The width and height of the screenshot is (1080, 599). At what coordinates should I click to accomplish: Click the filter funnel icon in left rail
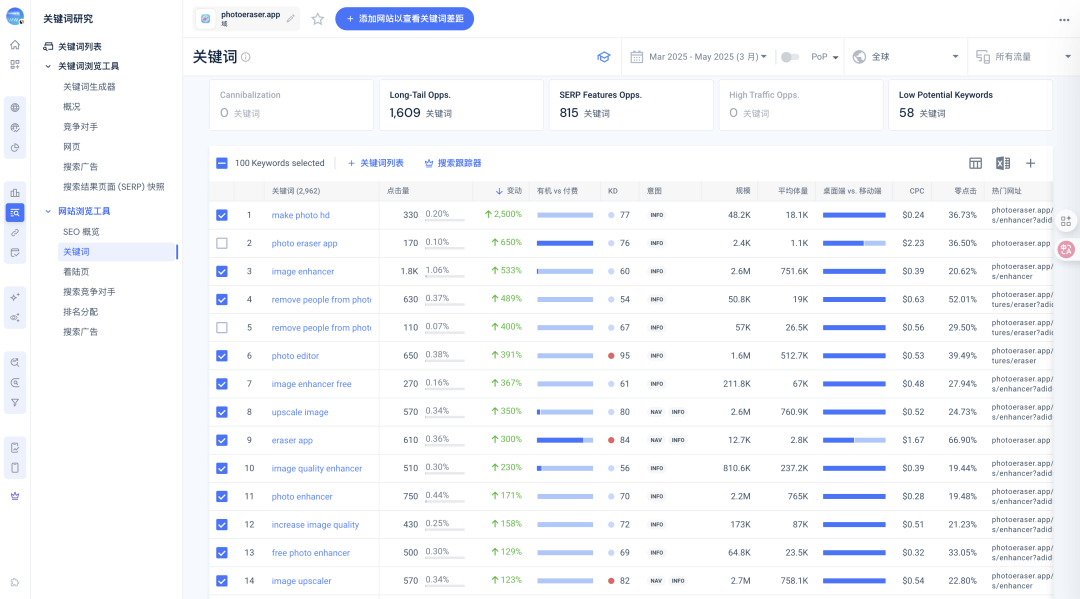pyautogui.click(x=14, y=403)
